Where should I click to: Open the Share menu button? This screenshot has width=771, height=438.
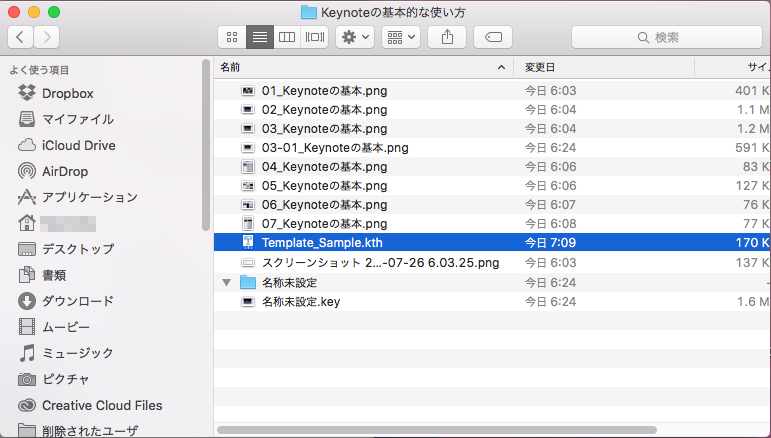[x=447, y=37]
